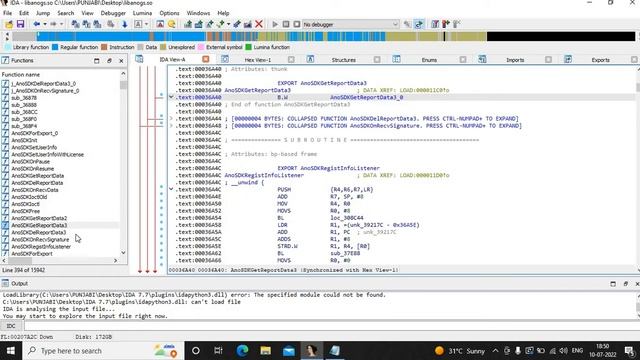Switch to the Structures tab
This screenshot has height=360, width=640.
343,60
